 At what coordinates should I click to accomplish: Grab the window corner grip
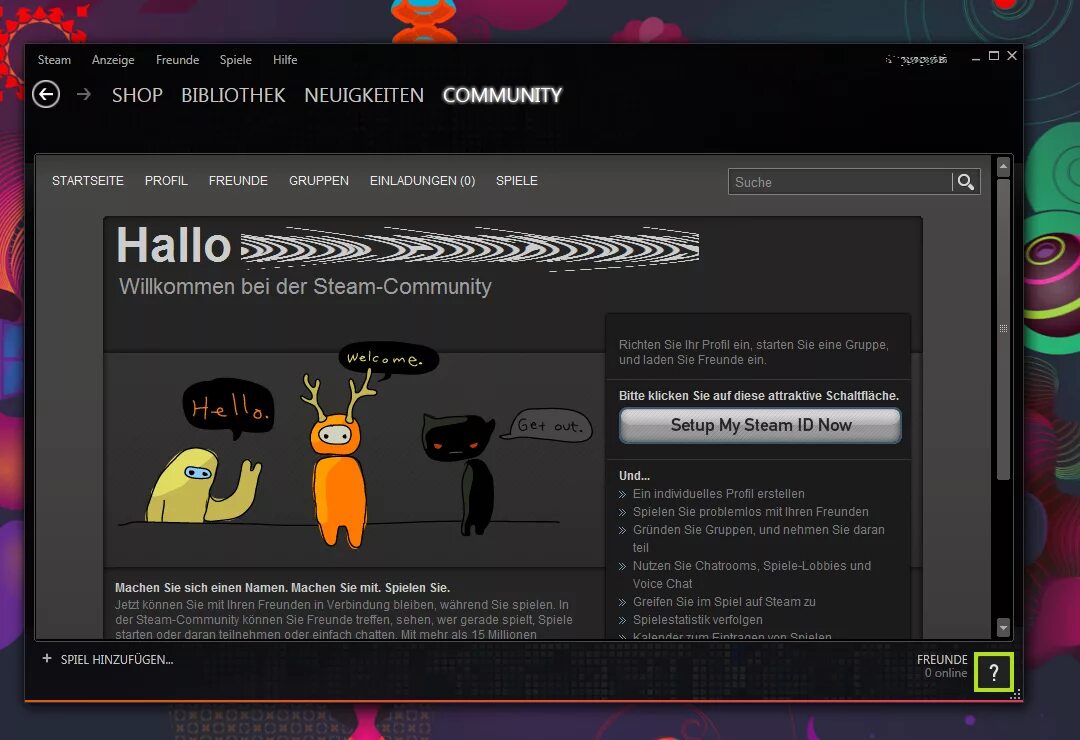pyautogui.click(x=1015, y=695)
